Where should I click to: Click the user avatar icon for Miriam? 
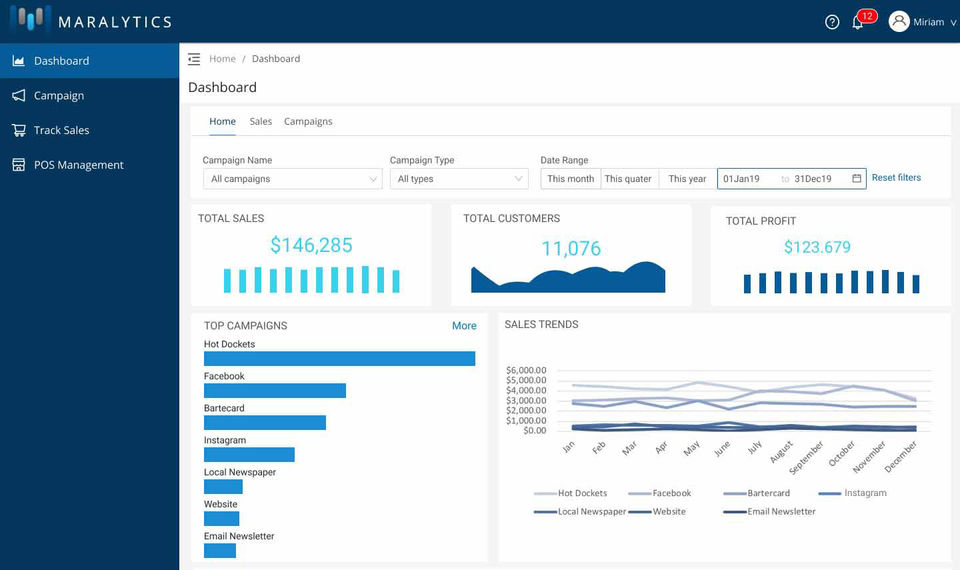[898, 22]
